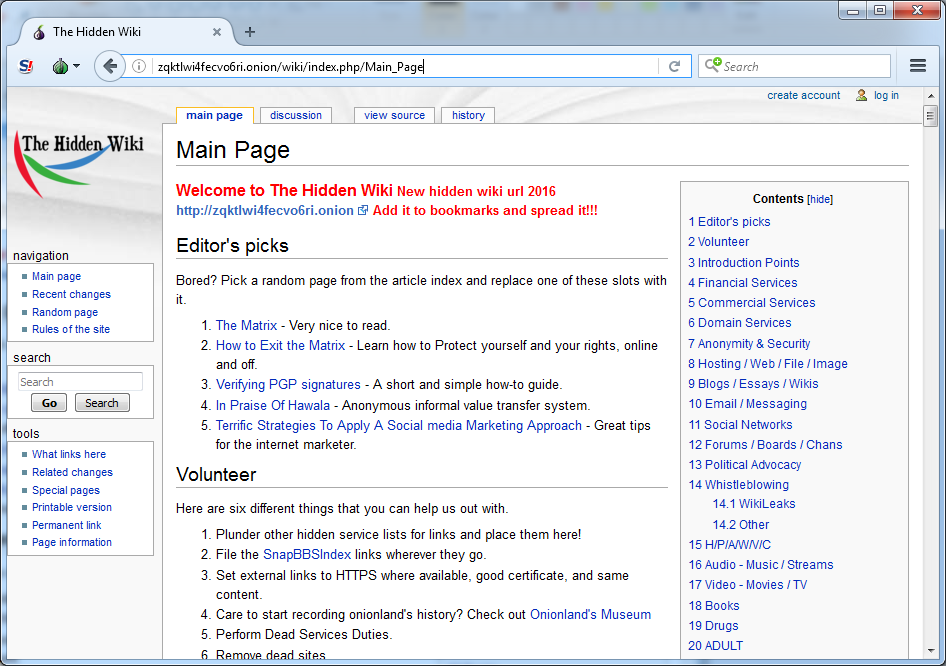Click the scrollbar up arrow
946x666 pixels.
[x=931, y=96]
